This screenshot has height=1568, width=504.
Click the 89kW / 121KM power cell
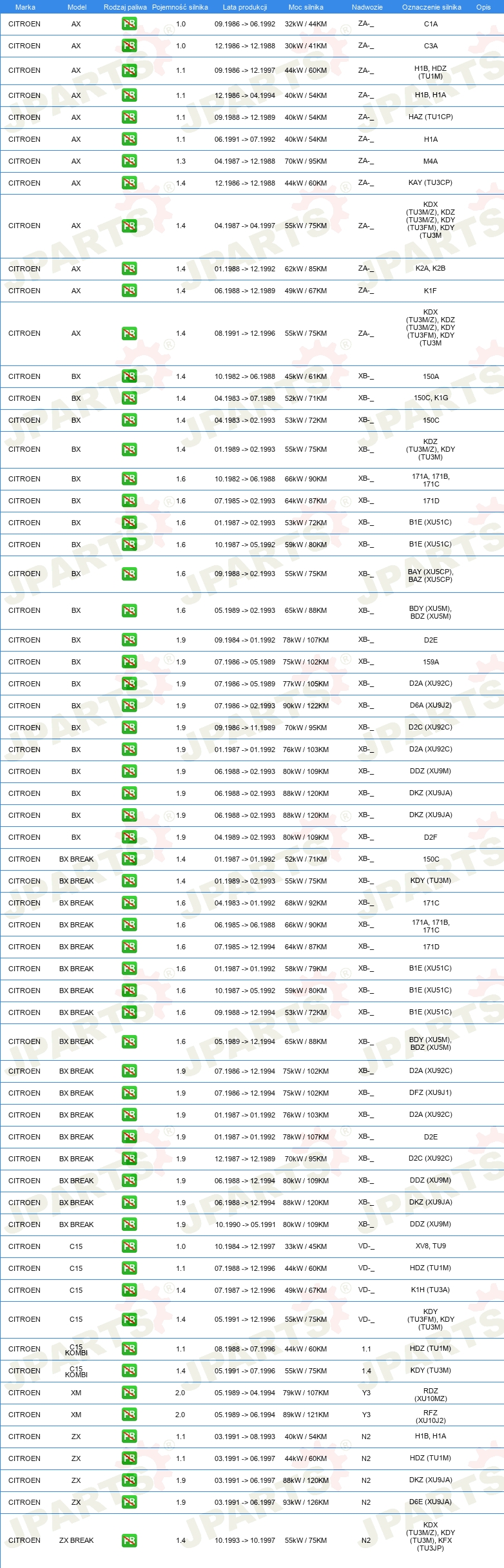pyautogui.click(x=305, y=1415)
